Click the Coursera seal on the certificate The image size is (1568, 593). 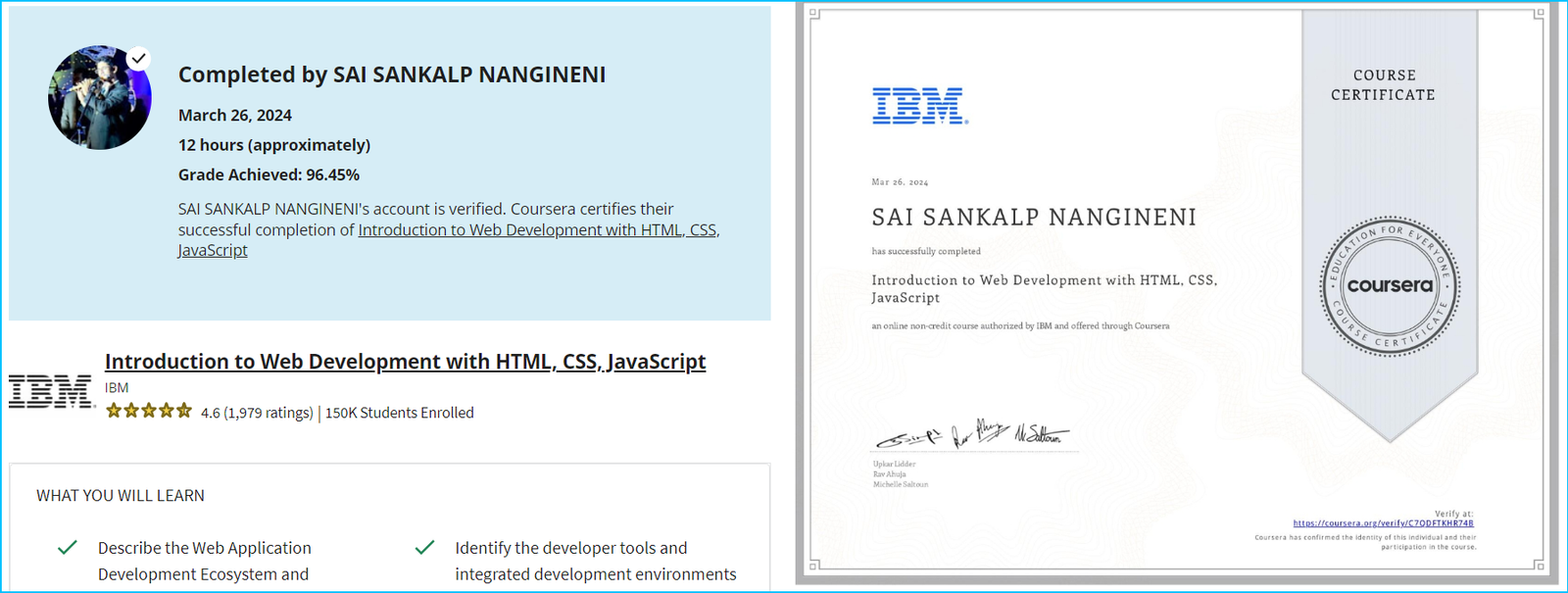point(1390,286)
